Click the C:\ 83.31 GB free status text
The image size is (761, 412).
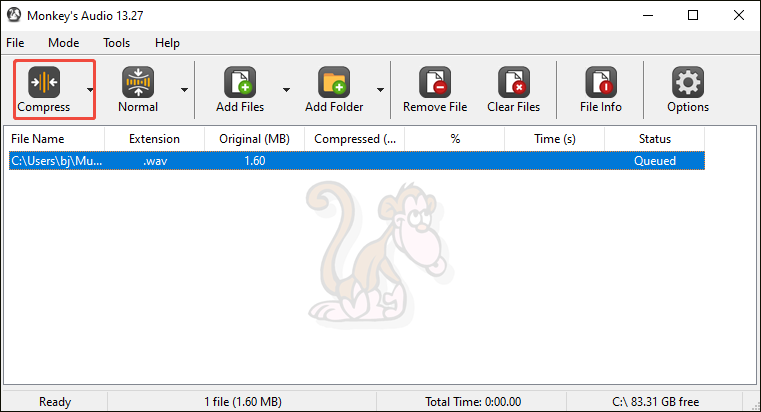coord(656,402)
